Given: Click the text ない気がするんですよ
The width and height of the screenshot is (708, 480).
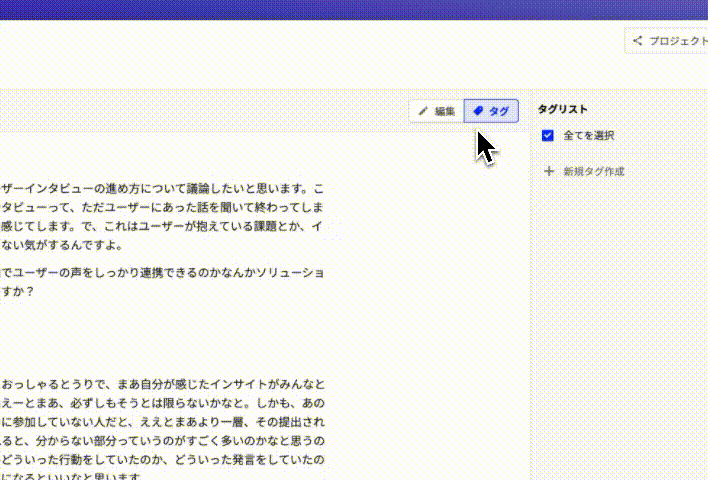Looking at the screenshot, I should click(60, 246).
